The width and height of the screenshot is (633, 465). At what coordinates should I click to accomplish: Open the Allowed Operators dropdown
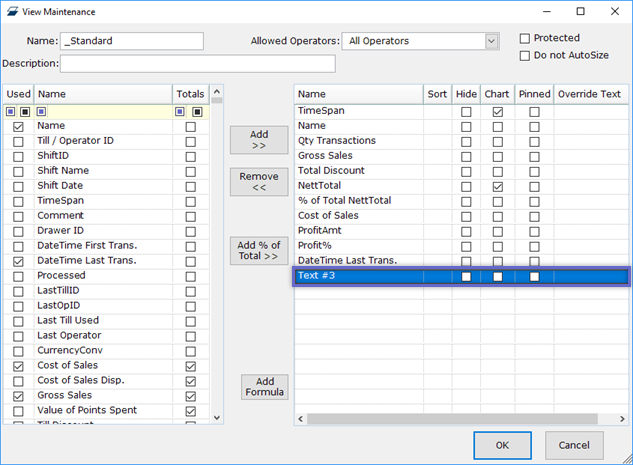[x=491, y=41]
